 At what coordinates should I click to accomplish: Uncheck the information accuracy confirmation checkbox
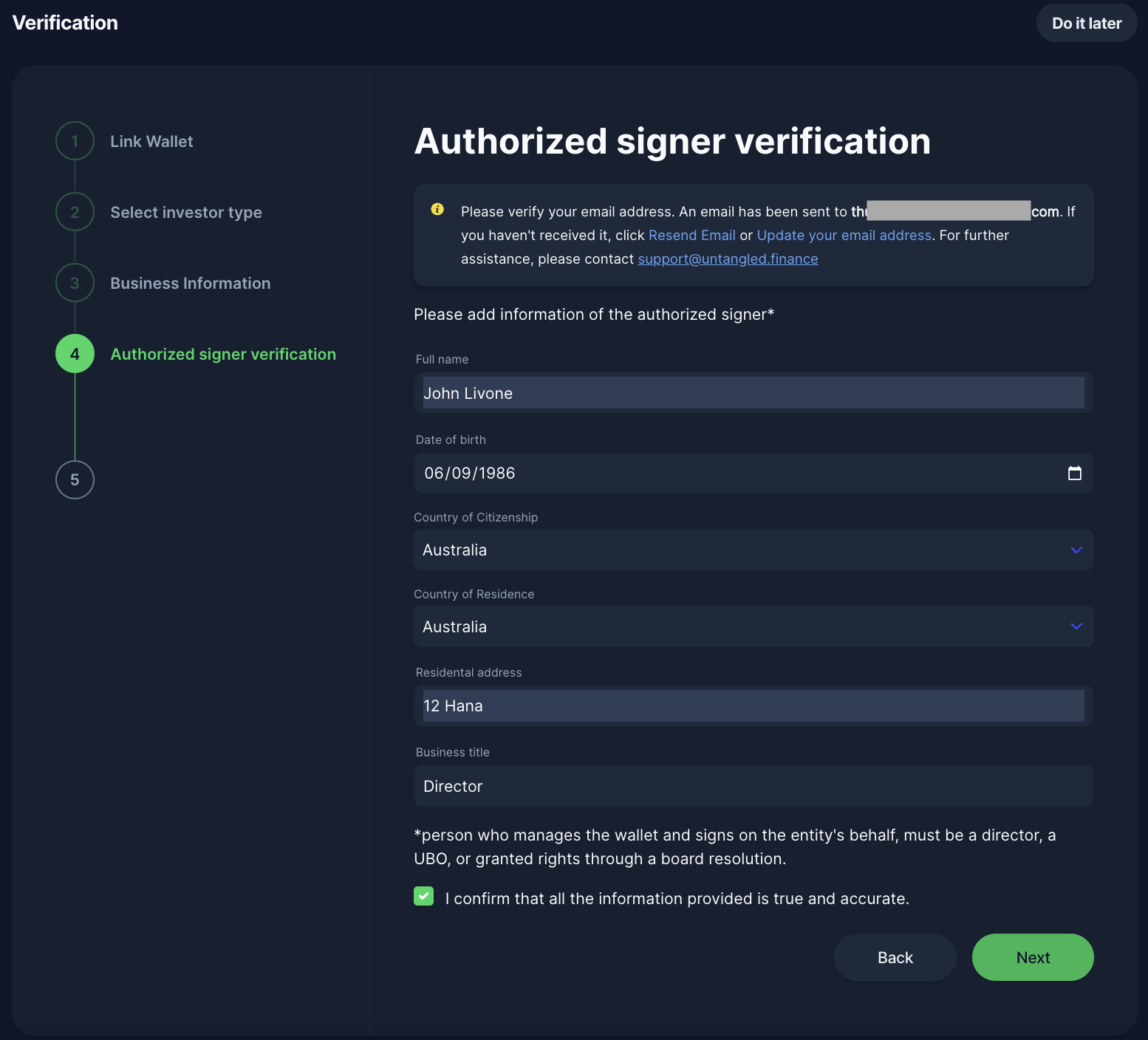coord(423,896)
